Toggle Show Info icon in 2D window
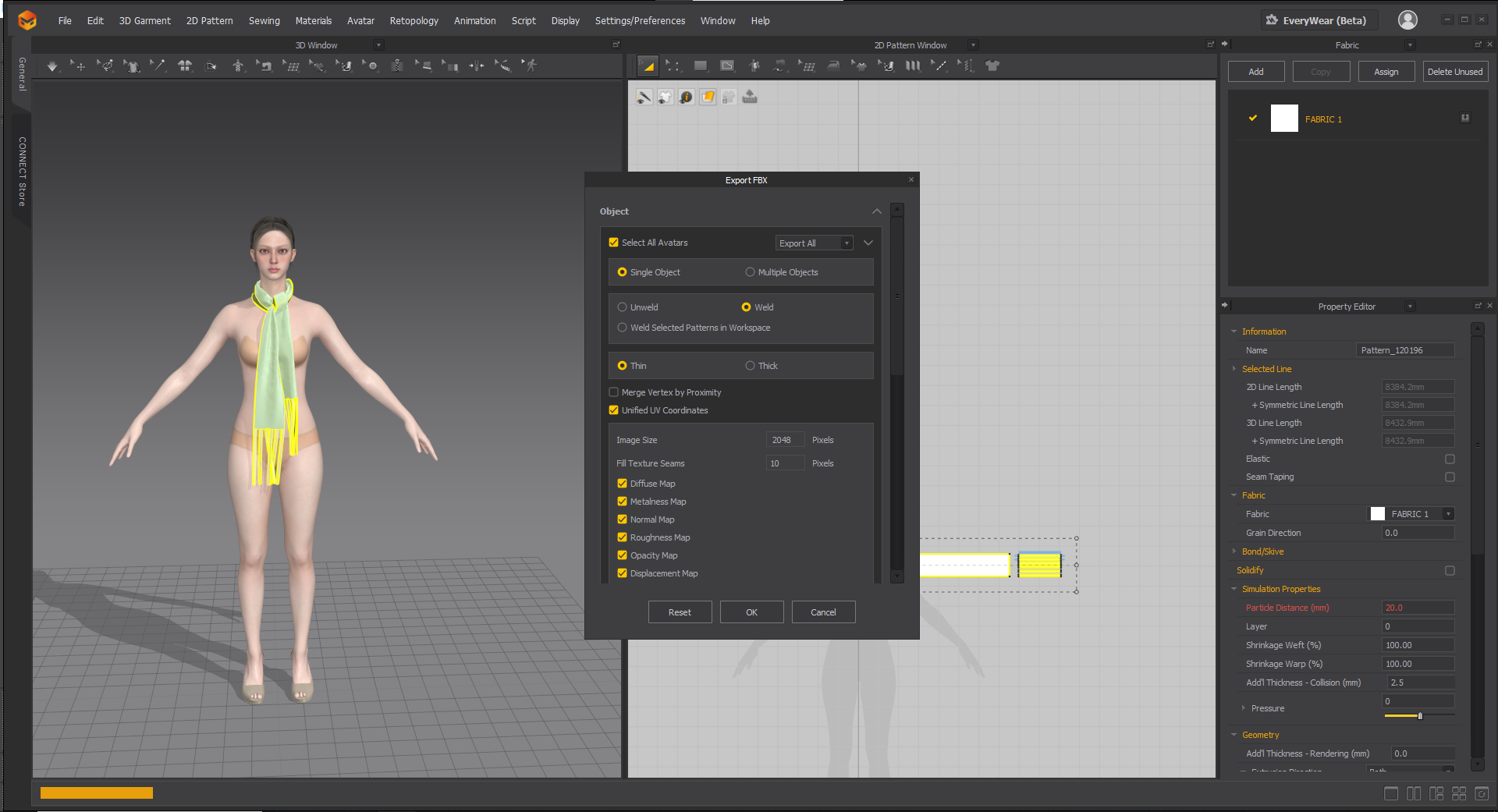Viewport: 1498px width, 812px height. coord(686,97)
